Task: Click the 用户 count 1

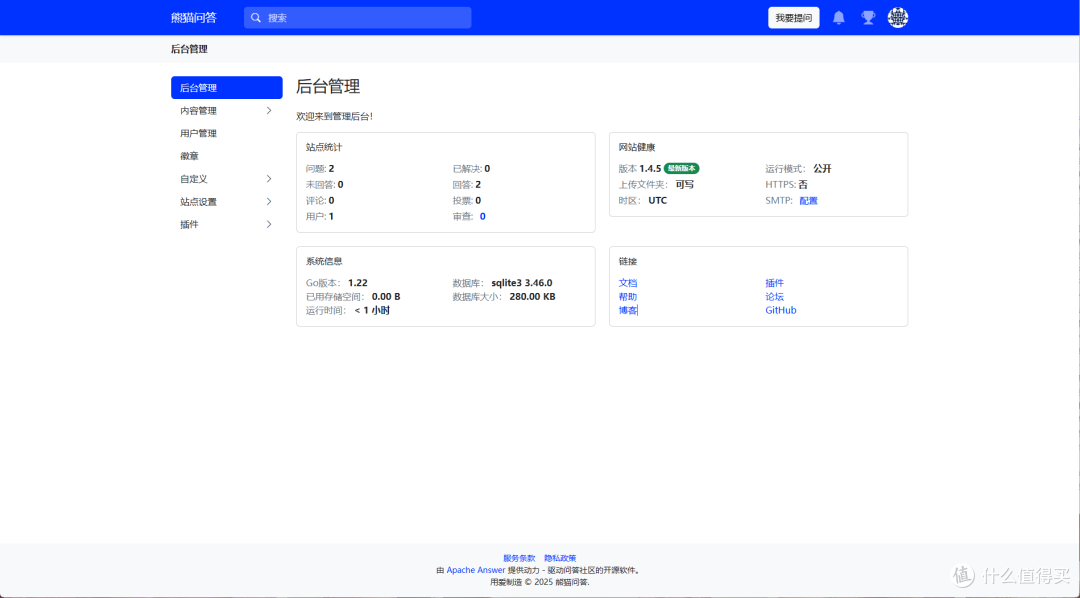Action: click(331, 216)
